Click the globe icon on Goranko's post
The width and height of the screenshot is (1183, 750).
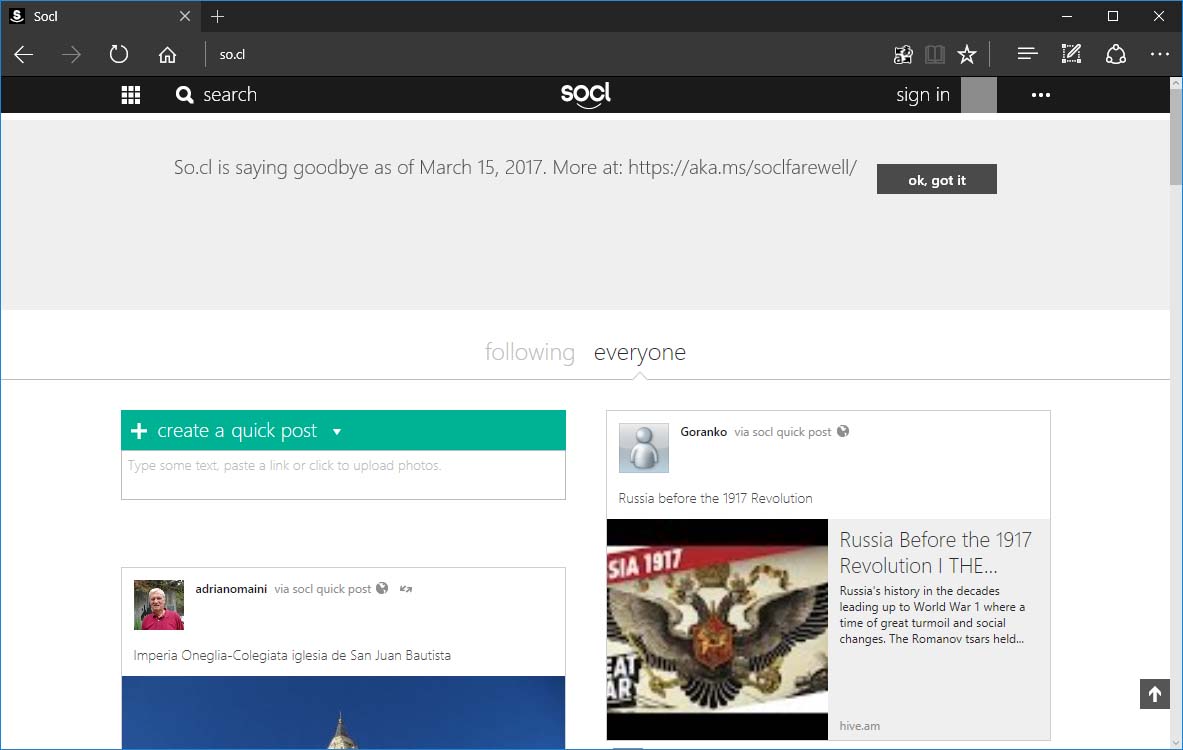pyautogui.click(x=843, y=432)
